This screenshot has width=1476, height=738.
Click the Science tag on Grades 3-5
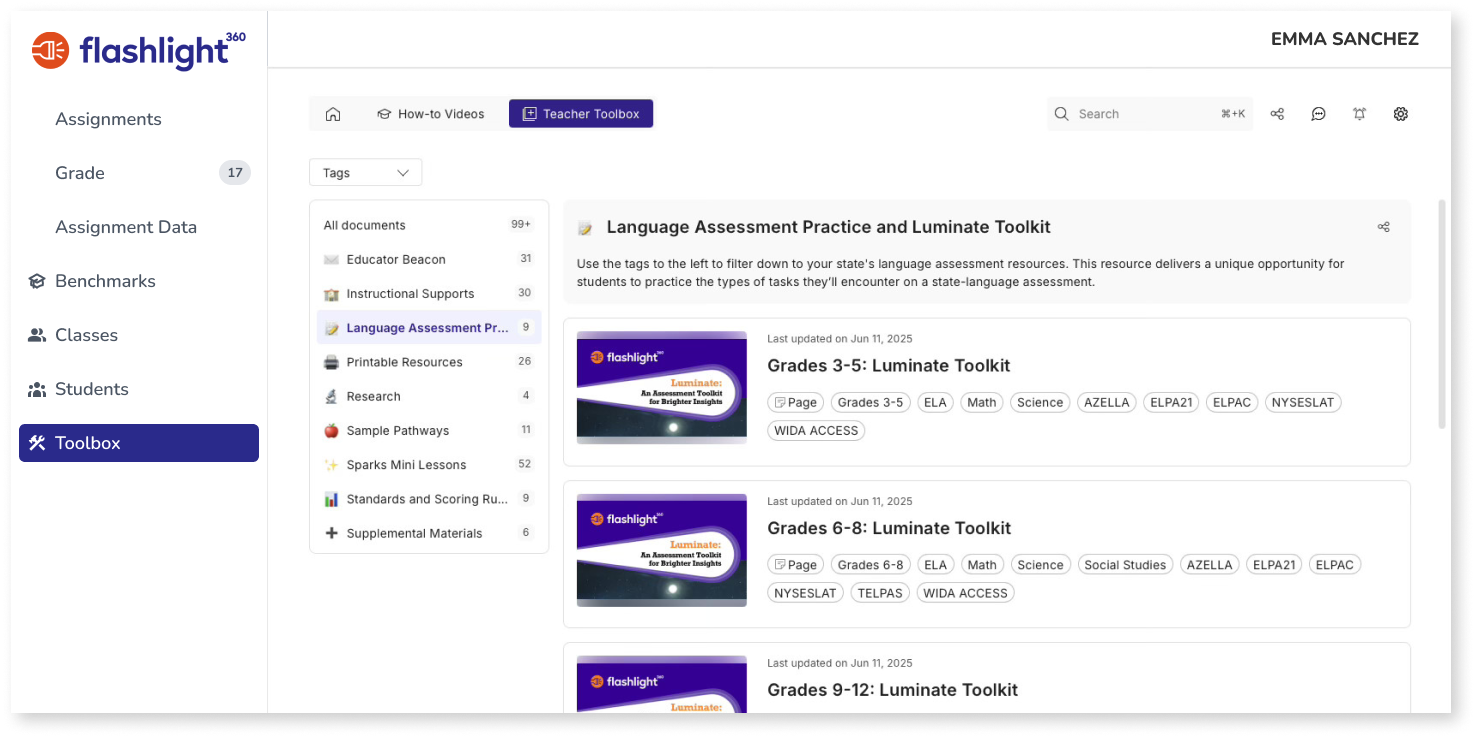pyautogui.click(x=1040, y=403)
